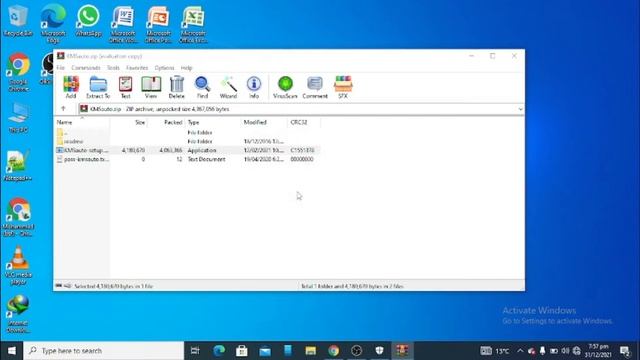This screenshot has height=360, width=640.
Task: Click the taskbar 'Type here to search' box
Action: click(104, 351)
